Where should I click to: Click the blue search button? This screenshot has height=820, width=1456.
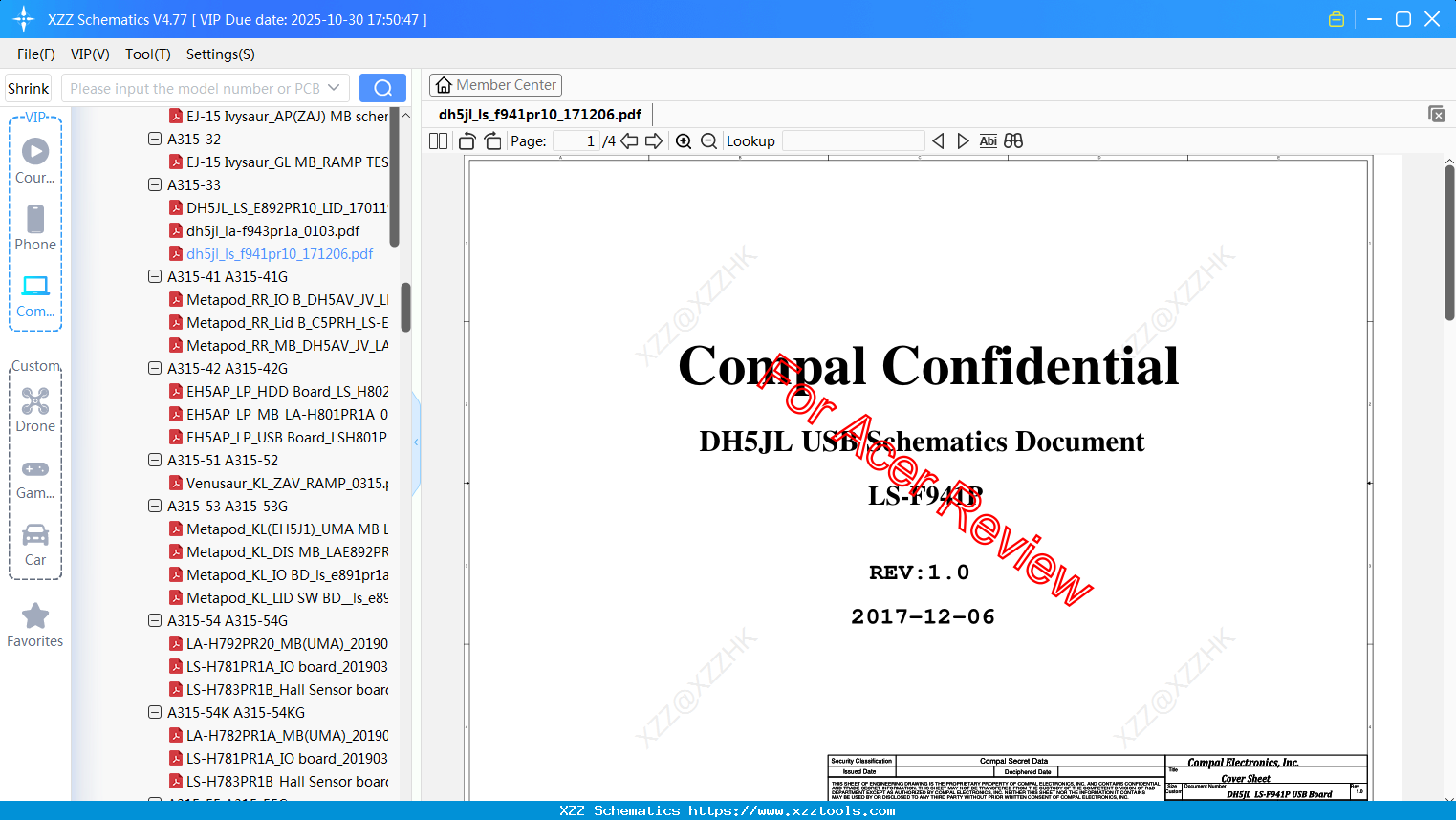tap(382, 88)
